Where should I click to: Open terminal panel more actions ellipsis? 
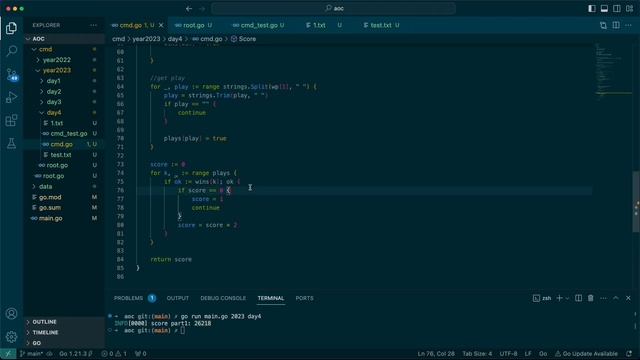[603, 298]
